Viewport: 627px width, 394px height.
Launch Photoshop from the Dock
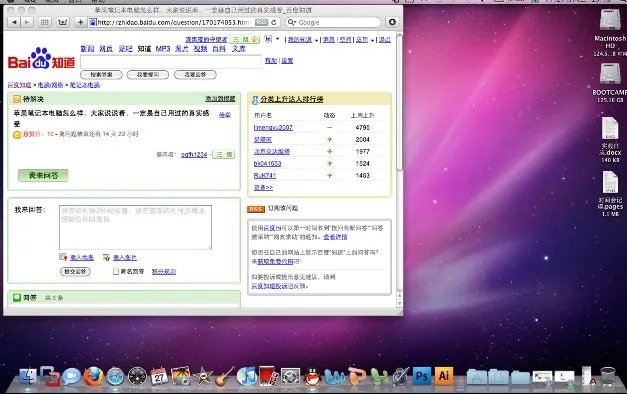[422, 376]
